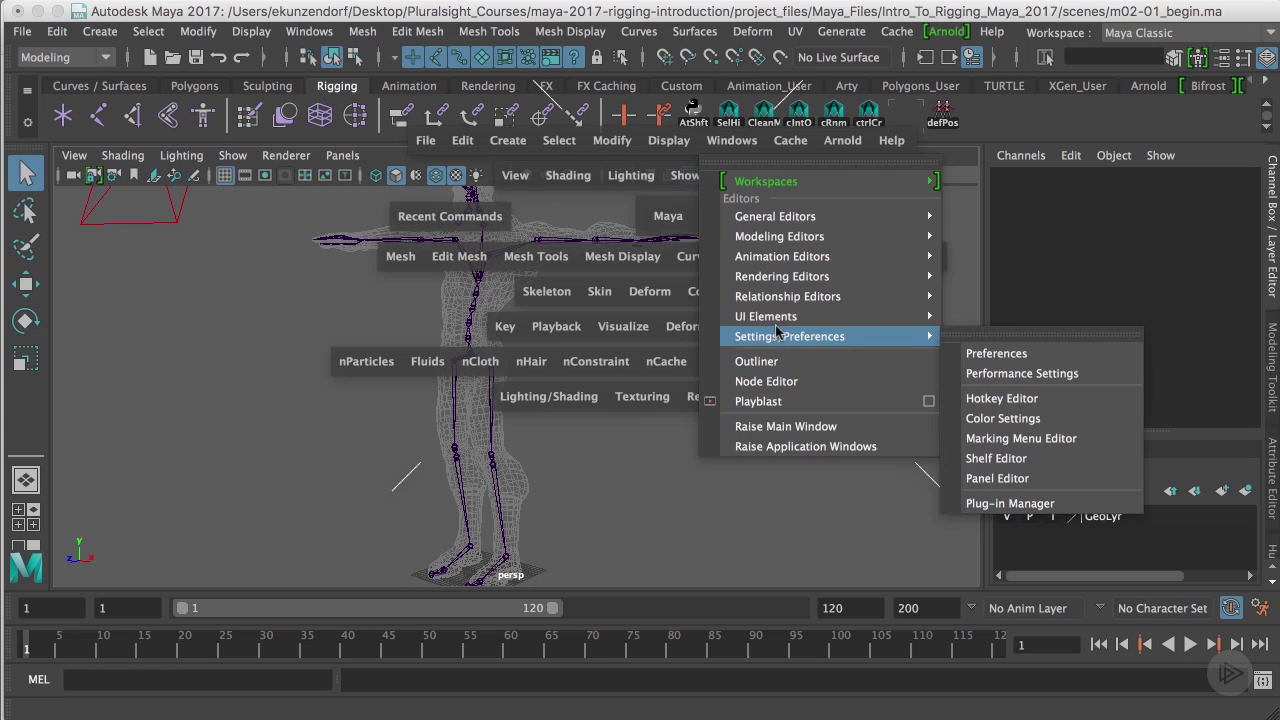Expand the Rendering Editors submenu
1280x720 pixels.
pos(829,276)
